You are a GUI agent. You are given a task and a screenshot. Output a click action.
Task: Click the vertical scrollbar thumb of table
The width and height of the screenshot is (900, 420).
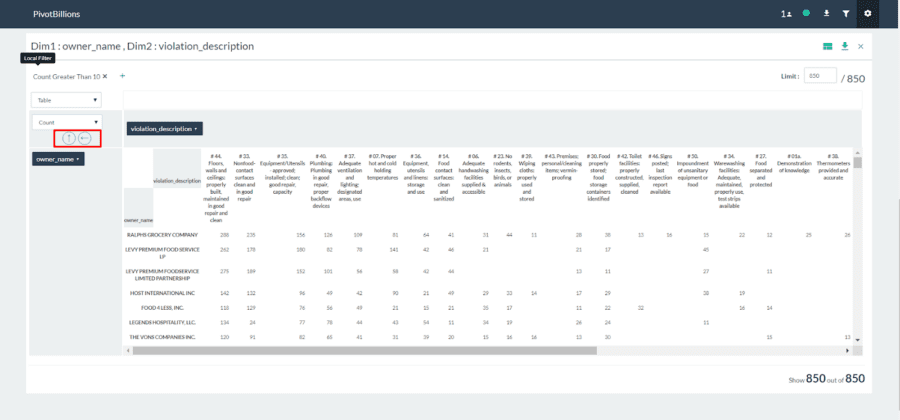858,162
